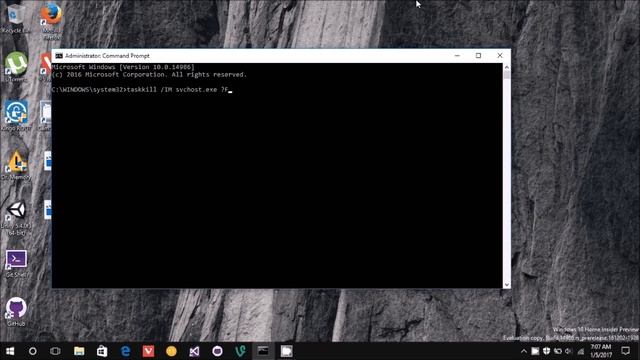Maximize the Command Prompt window

point(478,56)
